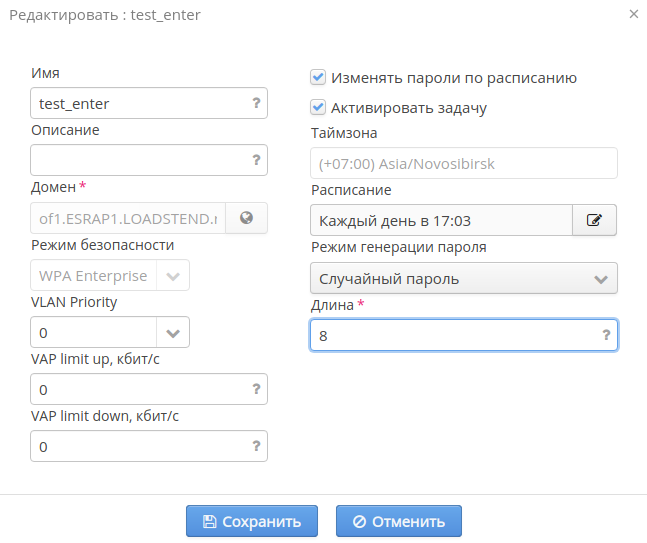Click into the empty Описание field

pos(138,159)
